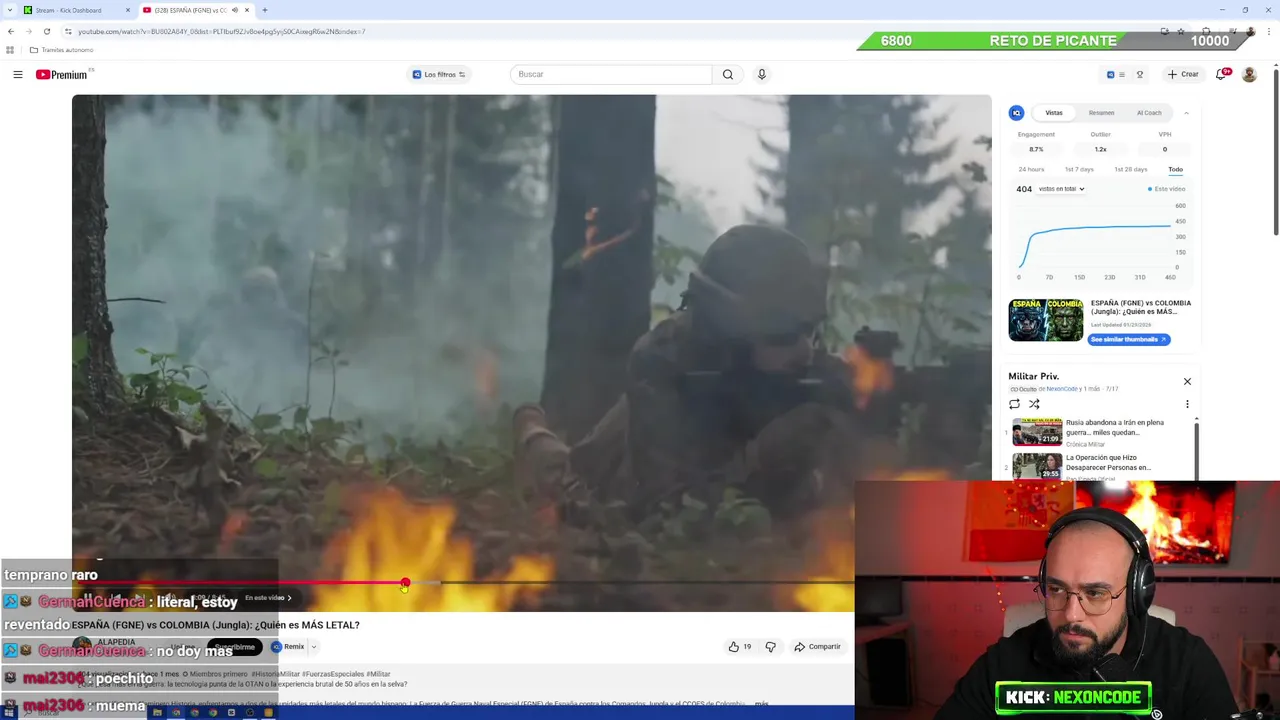Click the vidIQ round logo in panel
Screen dimensions: 1280x720
coord(1017,113)
